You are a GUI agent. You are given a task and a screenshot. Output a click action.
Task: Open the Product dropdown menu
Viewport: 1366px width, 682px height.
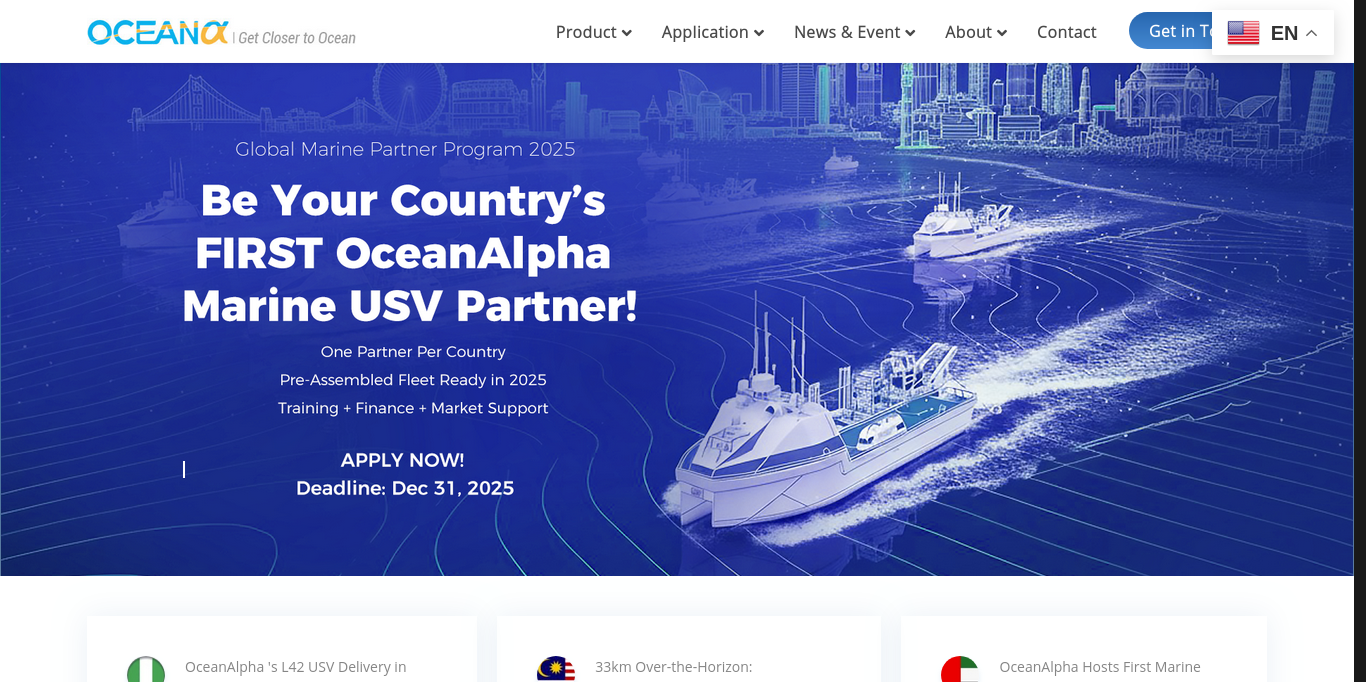click(x=594, y=32)
